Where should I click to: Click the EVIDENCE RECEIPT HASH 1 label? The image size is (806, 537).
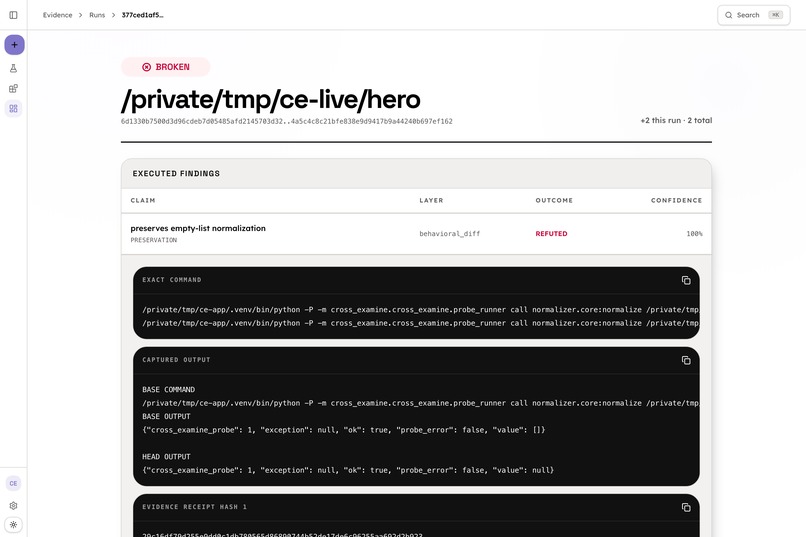(x=194, y=507)
